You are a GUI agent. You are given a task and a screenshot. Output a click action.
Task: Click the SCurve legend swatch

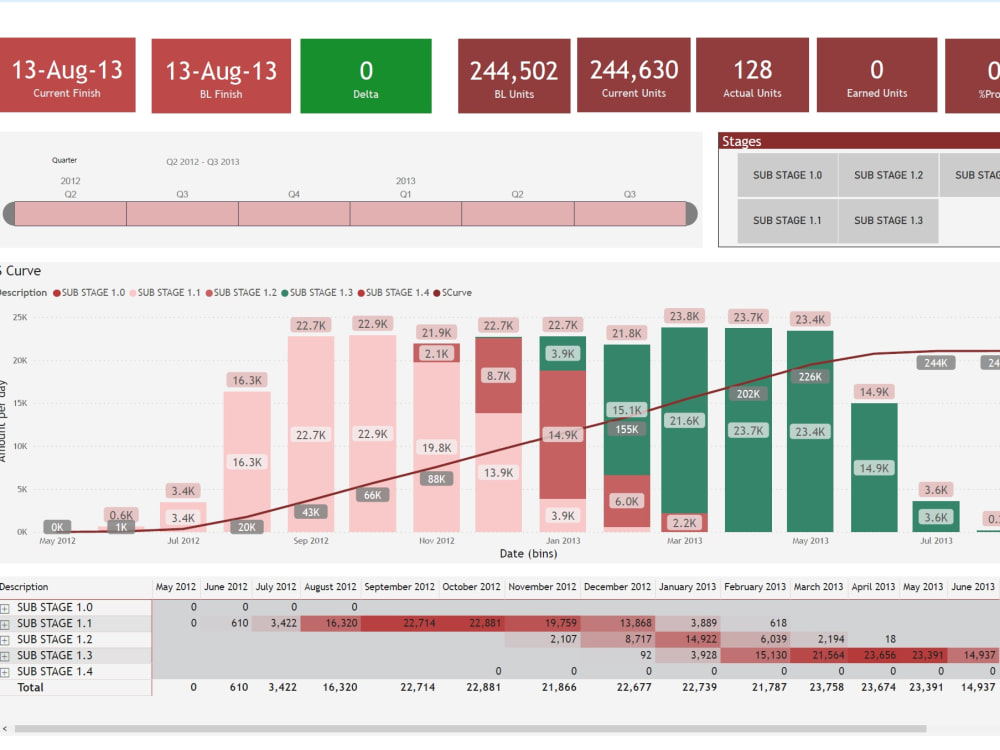(x=437, y=293)
